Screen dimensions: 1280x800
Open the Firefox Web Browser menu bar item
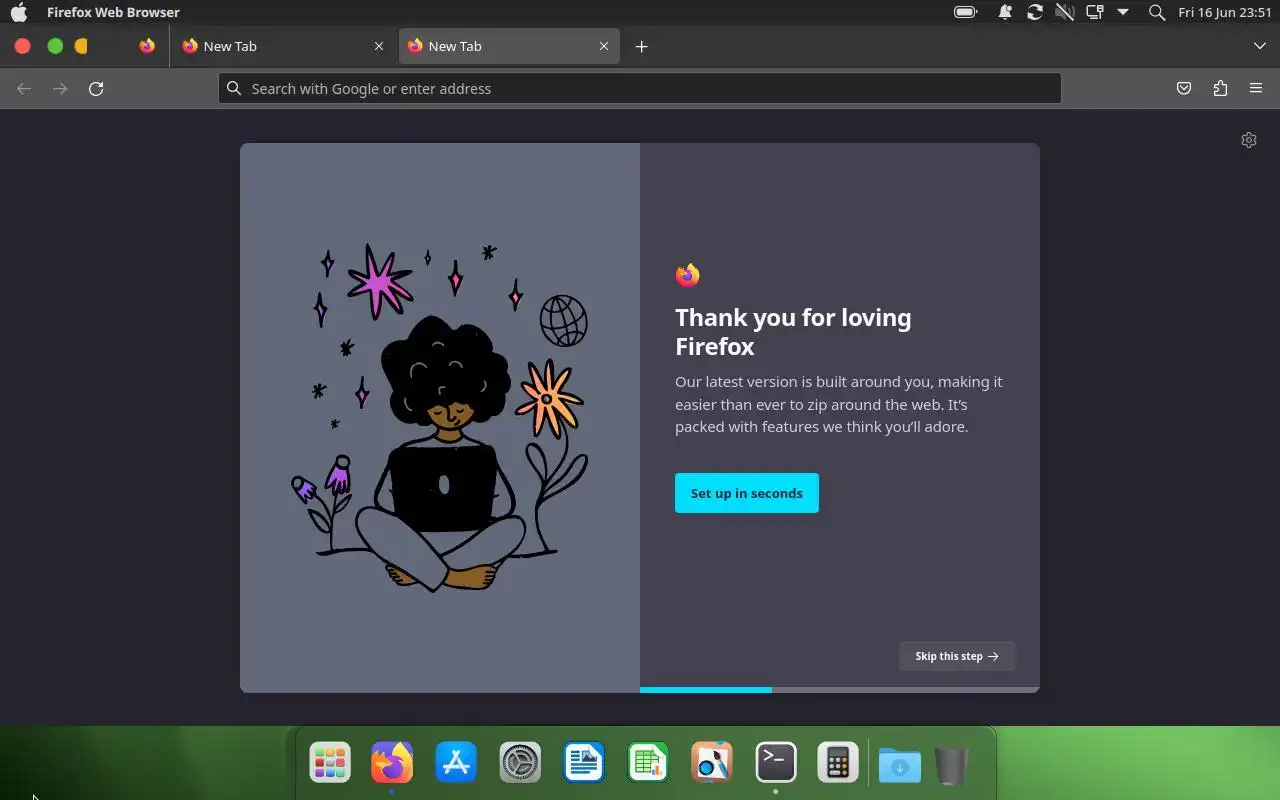tap(113, 12)
